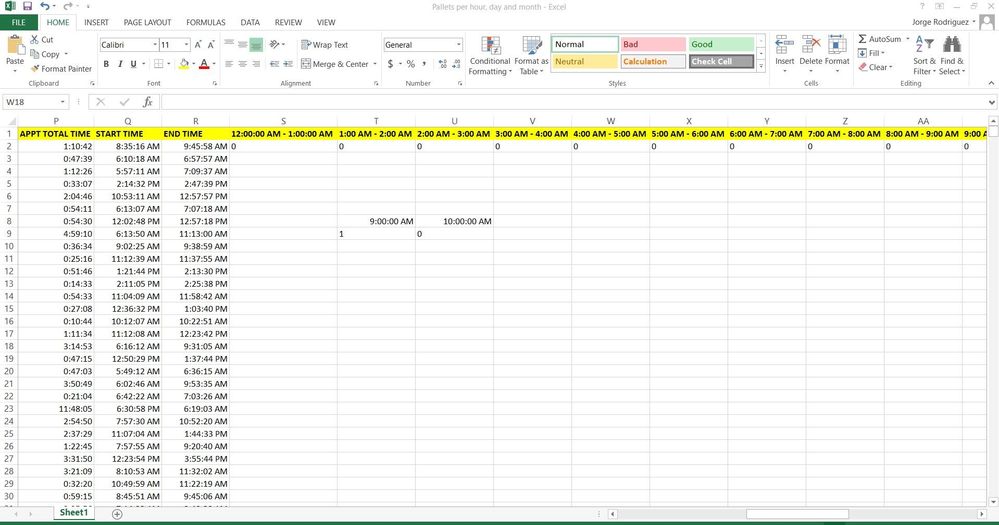Decrease font size with the smaller A icon
Viewport: 999px width, 525px height.
tap(211, 45)
